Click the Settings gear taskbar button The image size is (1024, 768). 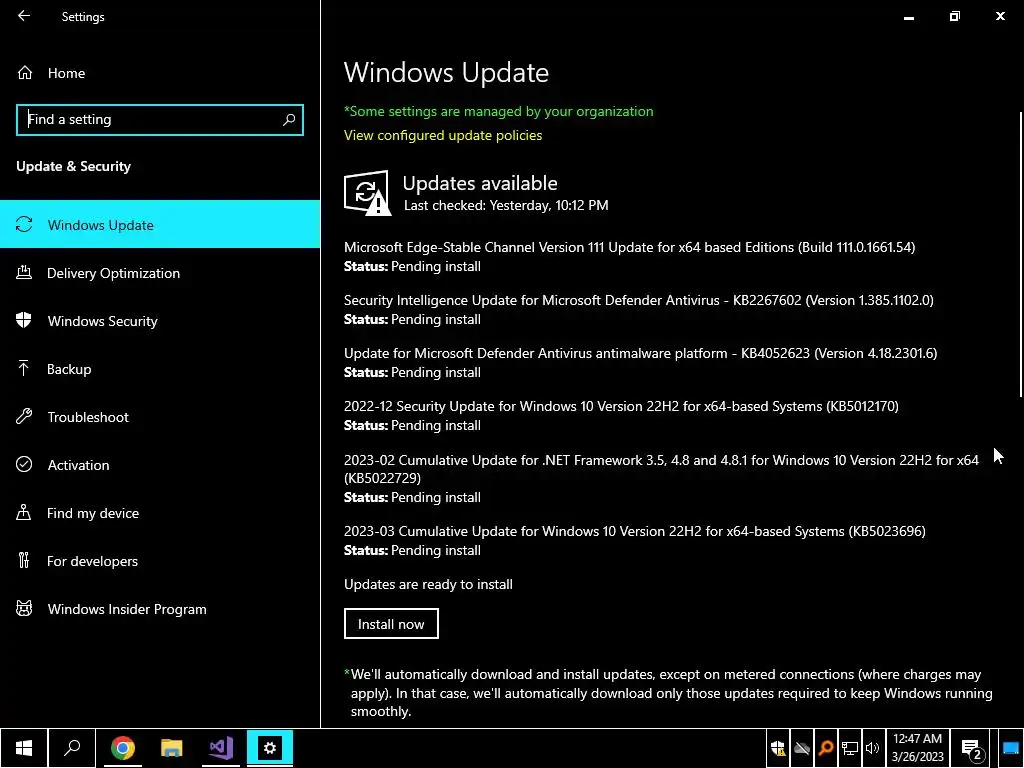(270, 748)
